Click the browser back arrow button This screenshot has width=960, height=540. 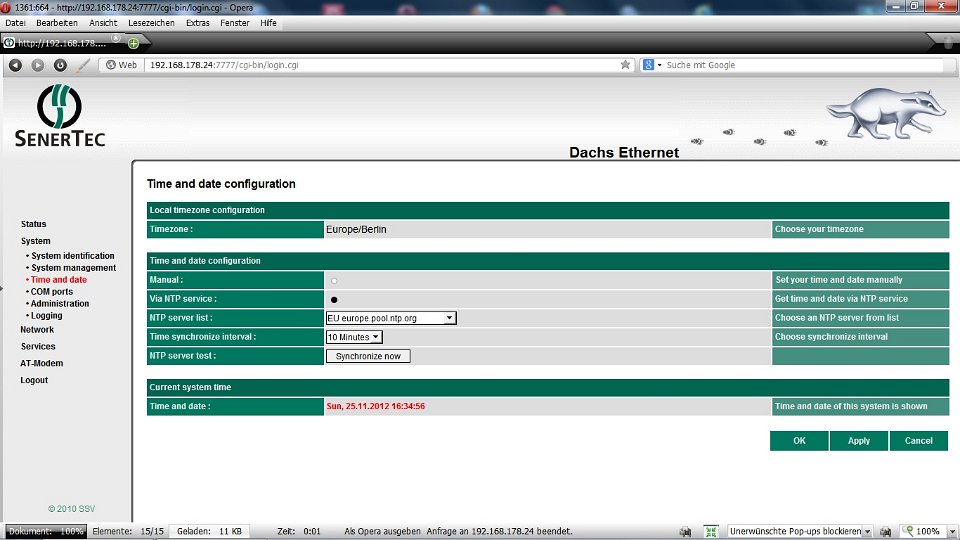pos(15,65)
